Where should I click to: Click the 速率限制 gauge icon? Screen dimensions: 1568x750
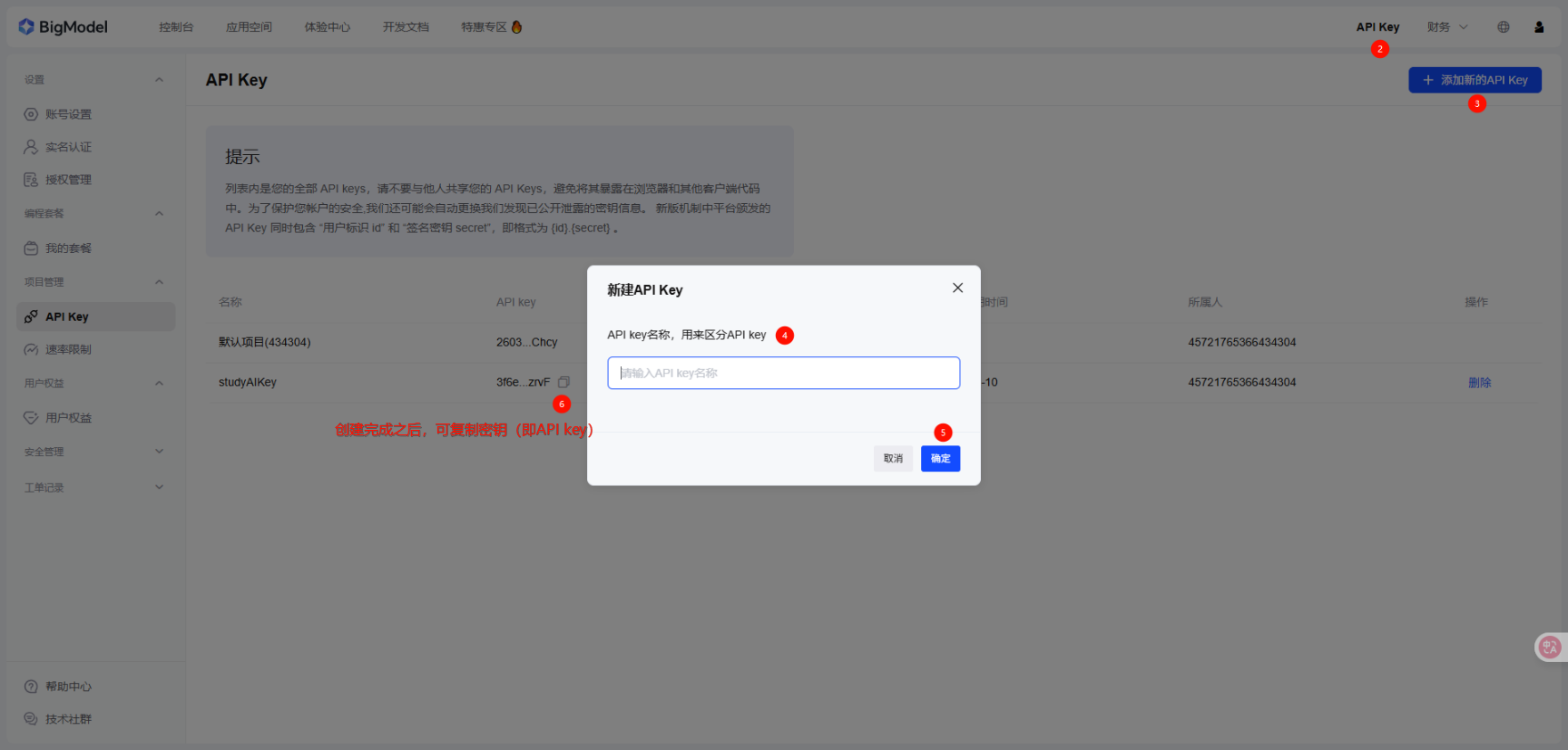31,349
